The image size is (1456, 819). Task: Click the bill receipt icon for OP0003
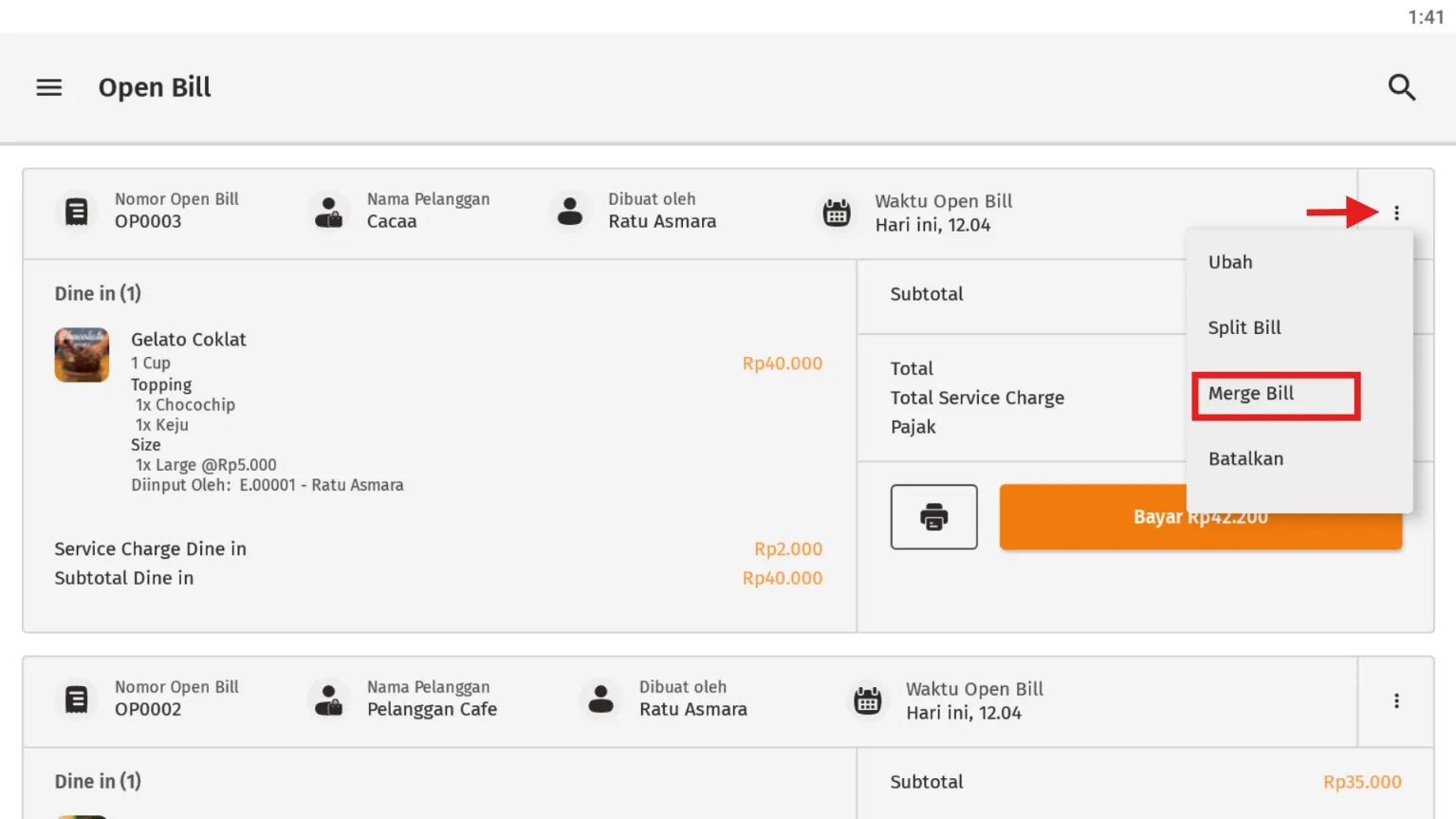pyautogui.click(x=77, y=211)
